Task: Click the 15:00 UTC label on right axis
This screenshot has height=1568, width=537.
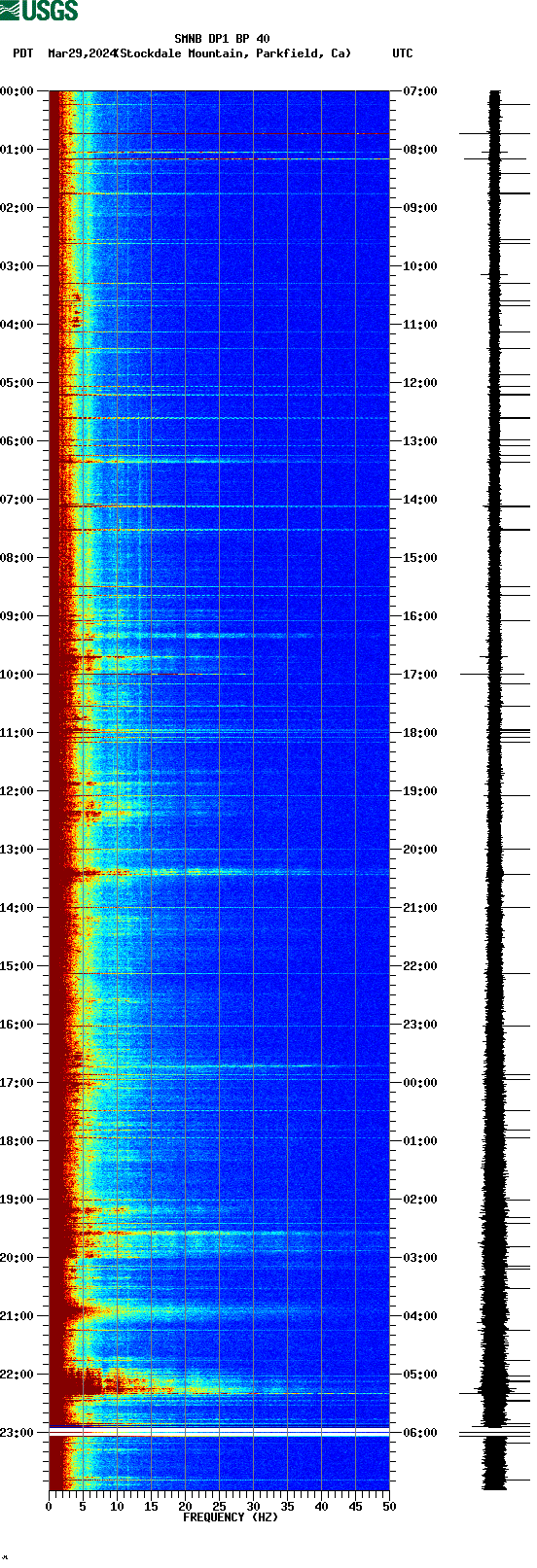Action: click(420, 558)
